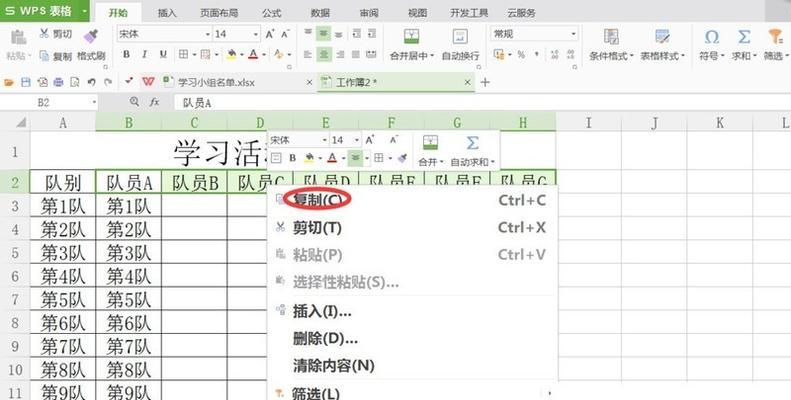The image size is (791, 400).
Task: Click the AutoSum (自动求和) icon in mini toolbar
Action: 472,143
